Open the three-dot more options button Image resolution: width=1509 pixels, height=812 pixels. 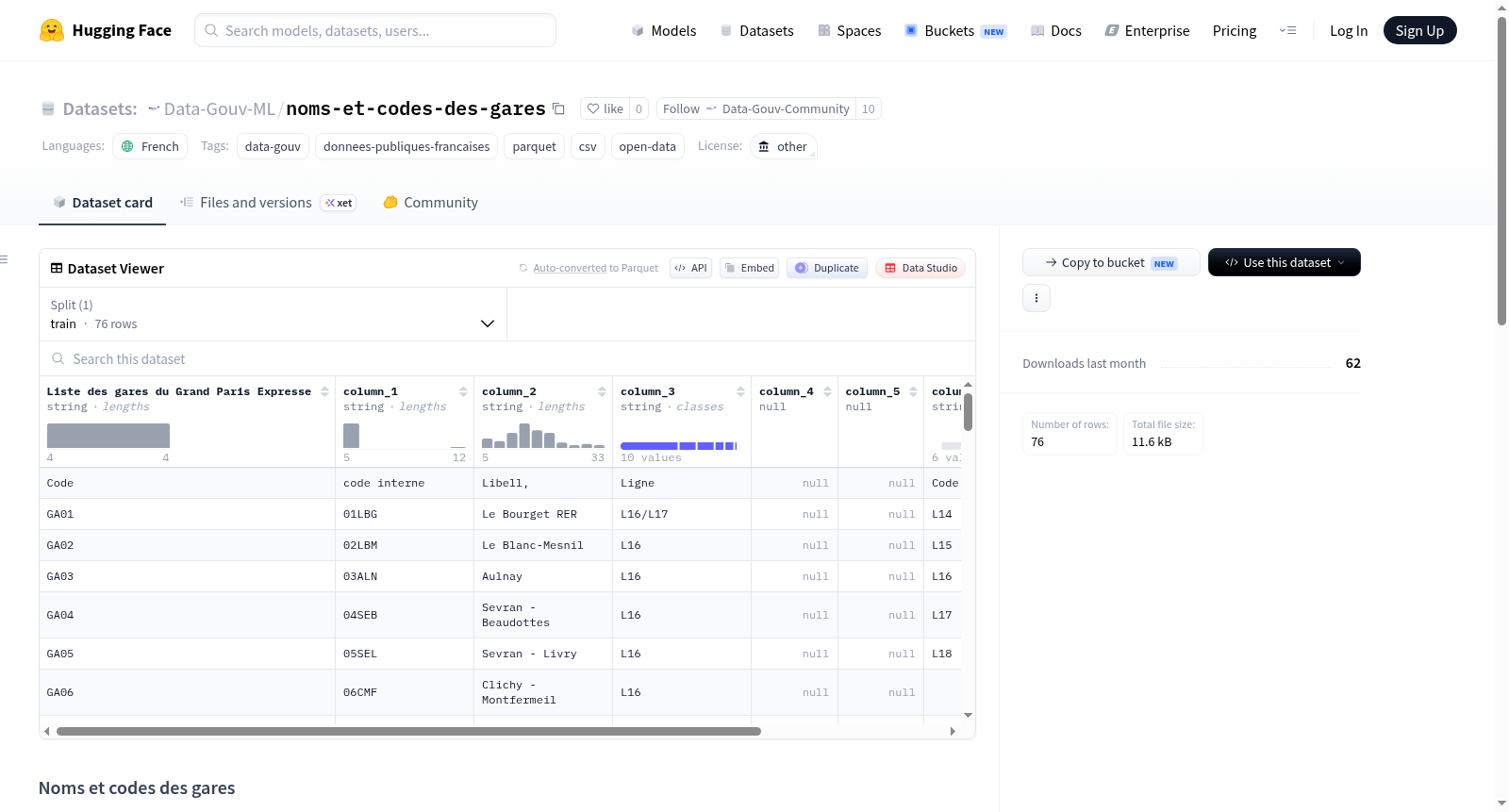[x=1036, y=298]
